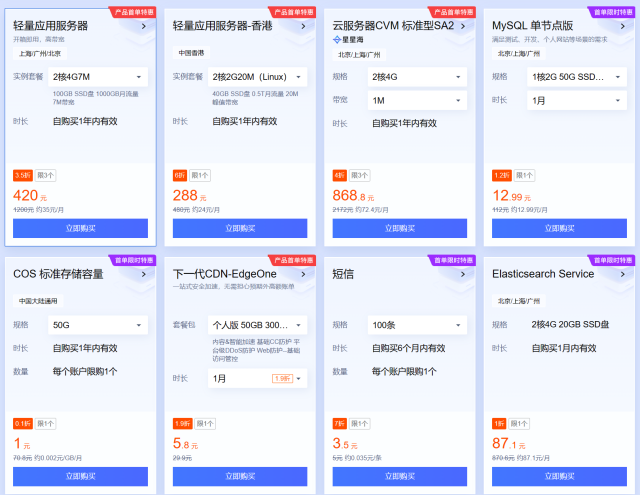Click the 87.1元 price
This screenshot has height=495, width=640.
pos(509,444)
